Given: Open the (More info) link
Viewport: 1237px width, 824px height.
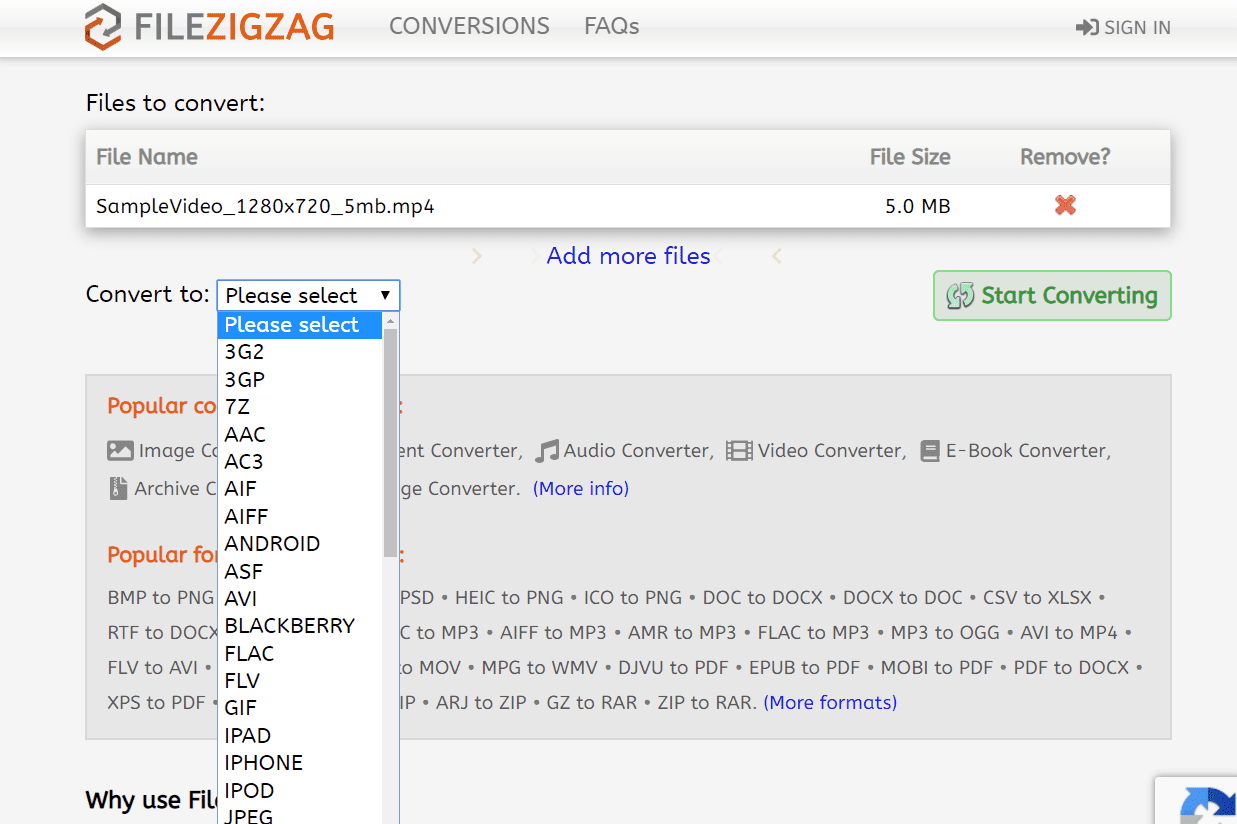Looking at the screenshot, I should click(581, 488).
